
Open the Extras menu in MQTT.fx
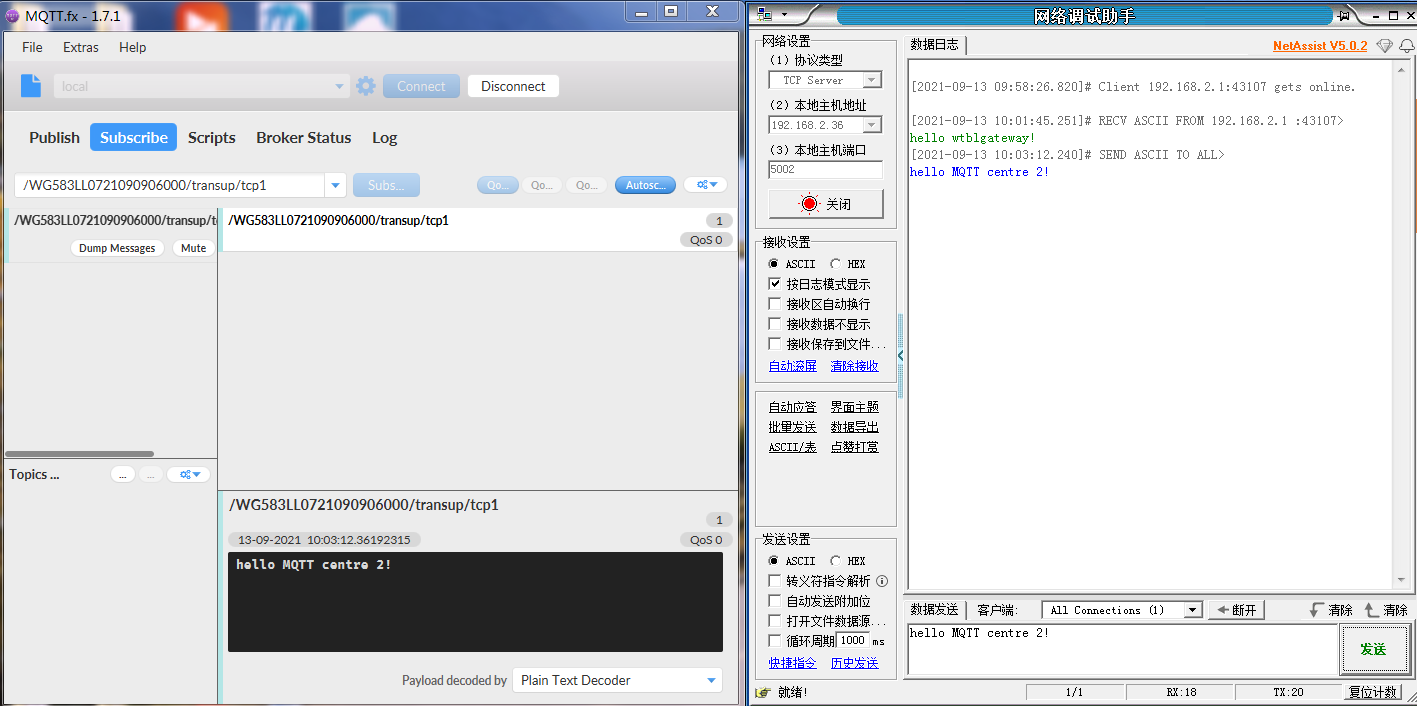(x=81, y=47)
